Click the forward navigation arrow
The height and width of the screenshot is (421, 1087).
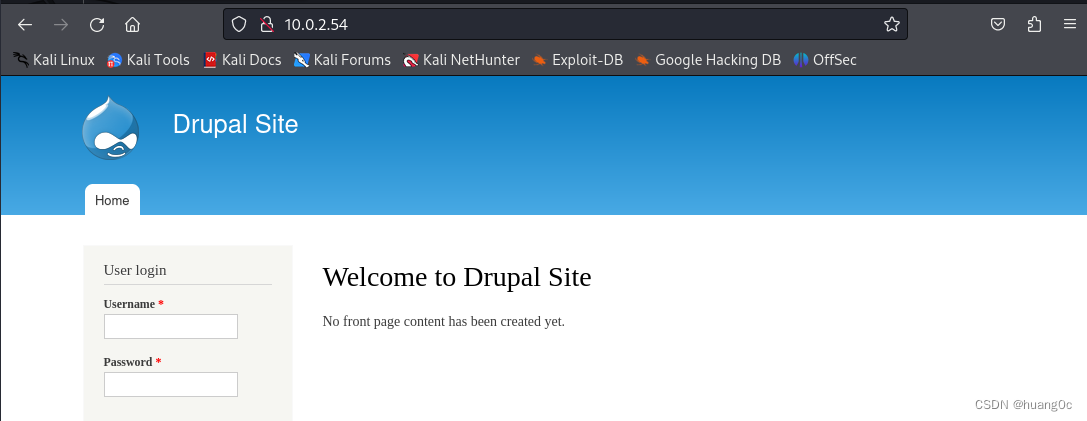61,25
